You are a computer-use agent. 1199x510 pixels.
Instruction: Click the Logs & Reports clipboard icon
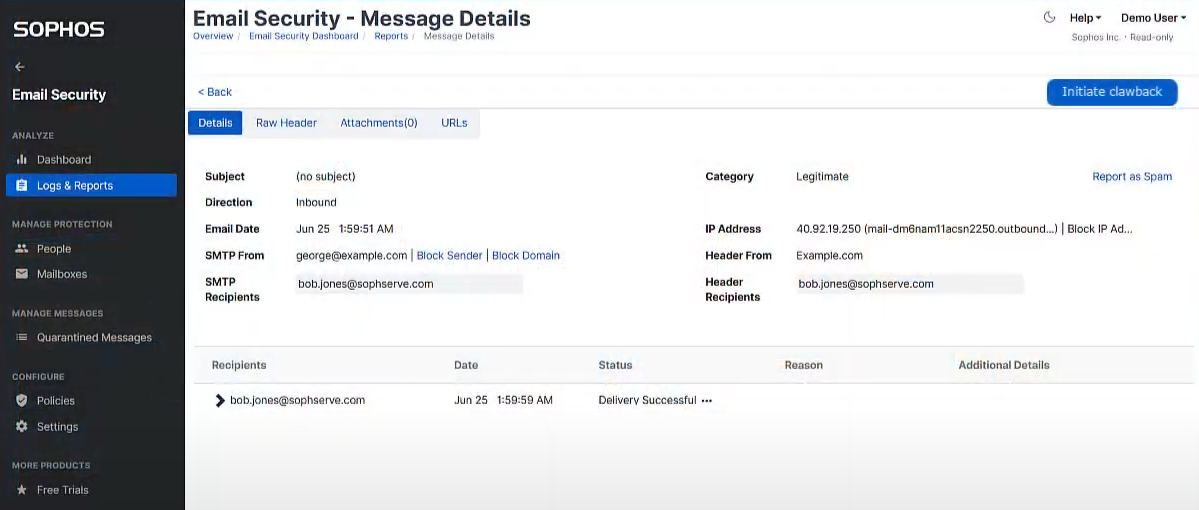coord(21,186)
